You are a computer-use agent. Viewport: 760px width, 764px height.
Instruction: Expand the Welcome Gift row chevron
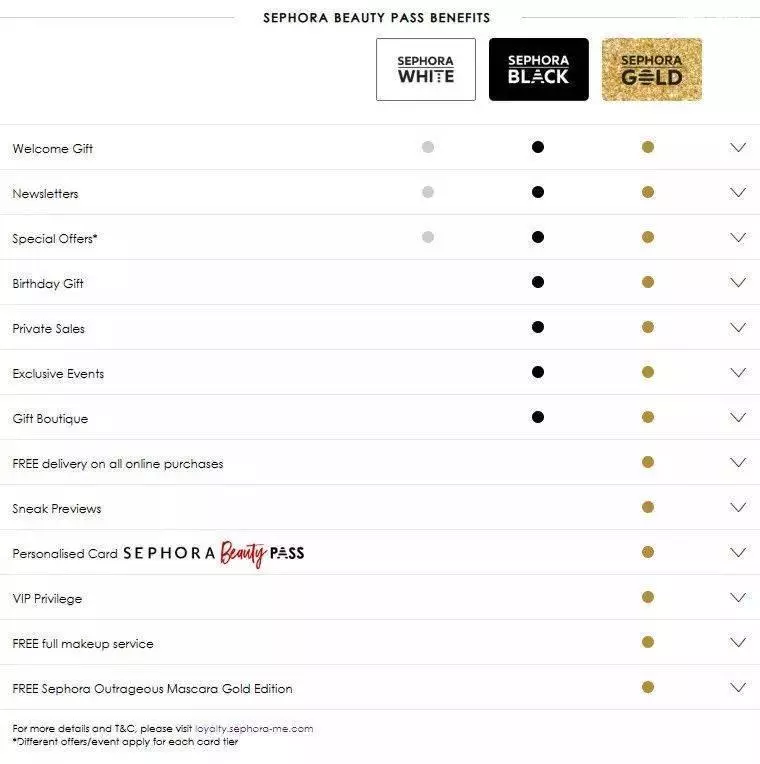[x=738, y=147]
